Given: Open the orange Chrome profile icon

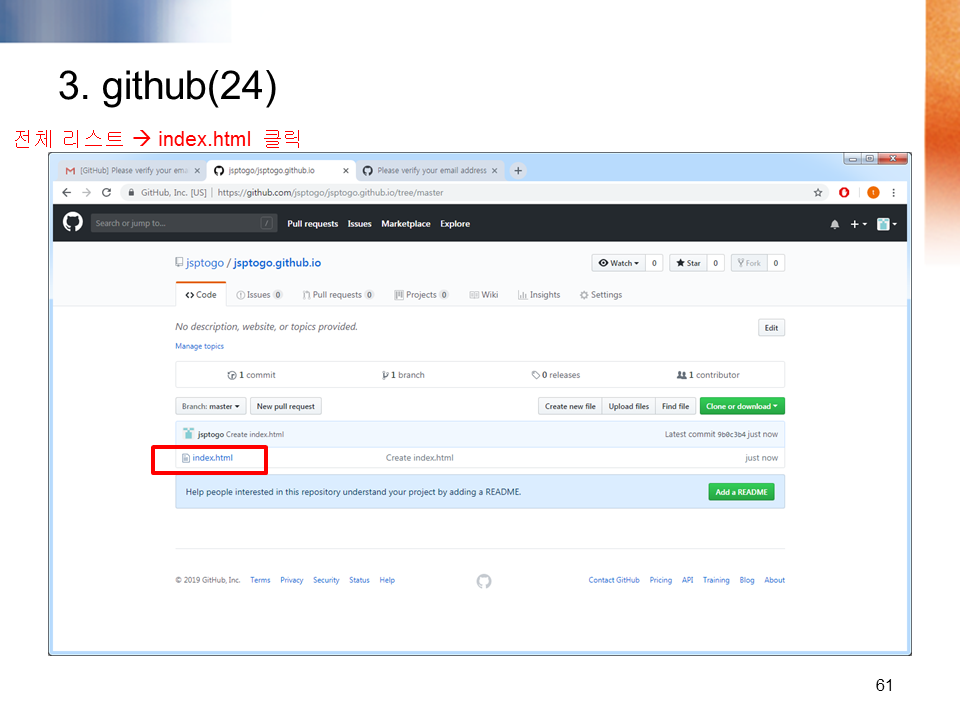Looking at the screenshot, I should [x=874, y=192].
